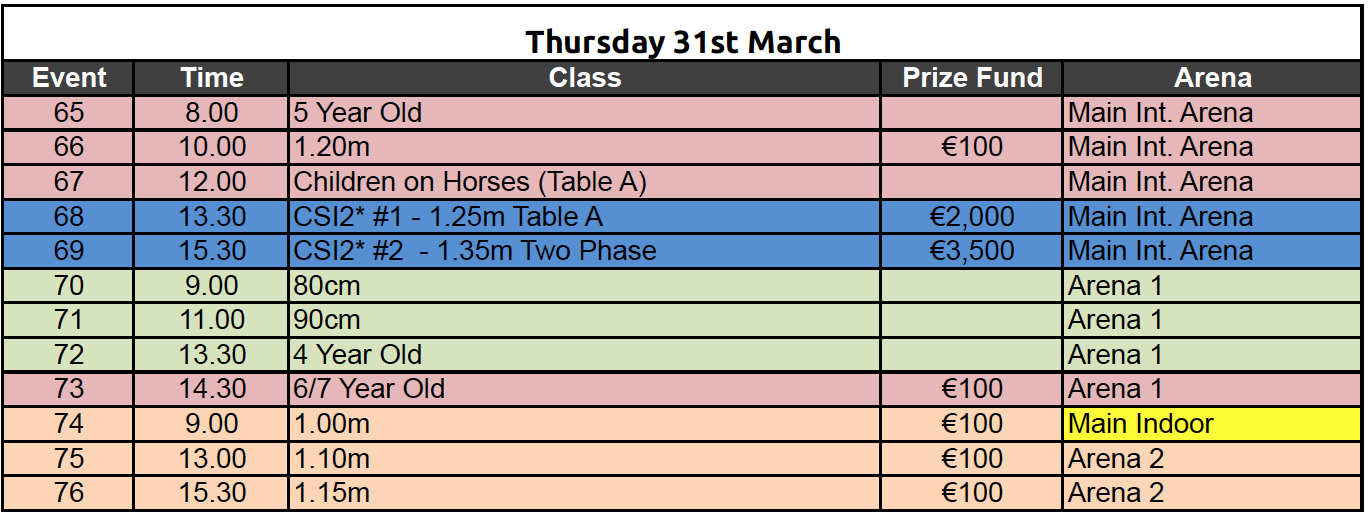1369x518 pixels.
Task: Select the Class column header
Action: [x=585, y=78]
